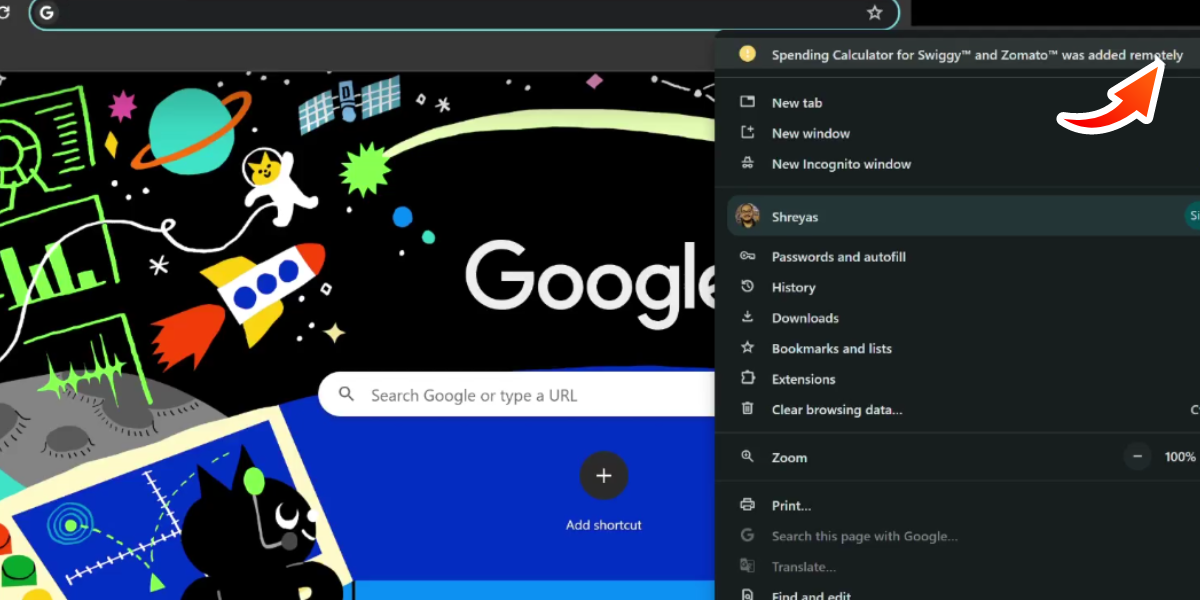Expand the History submenu
Viewport: 1200px width, 600px height.
click(x=793, y=288)
